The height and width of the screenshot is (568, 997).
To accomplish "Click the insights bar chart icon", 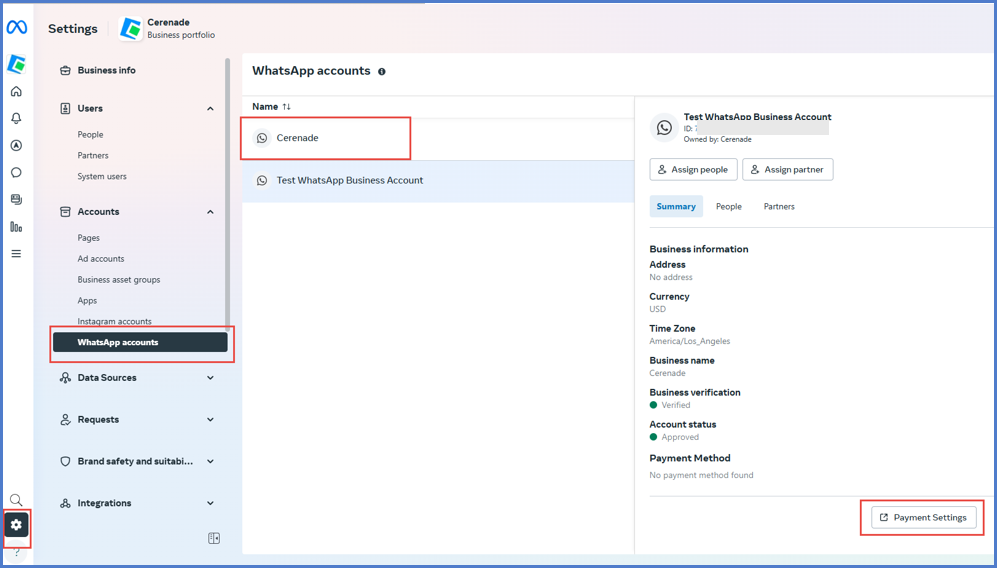I will coord(16,227).
